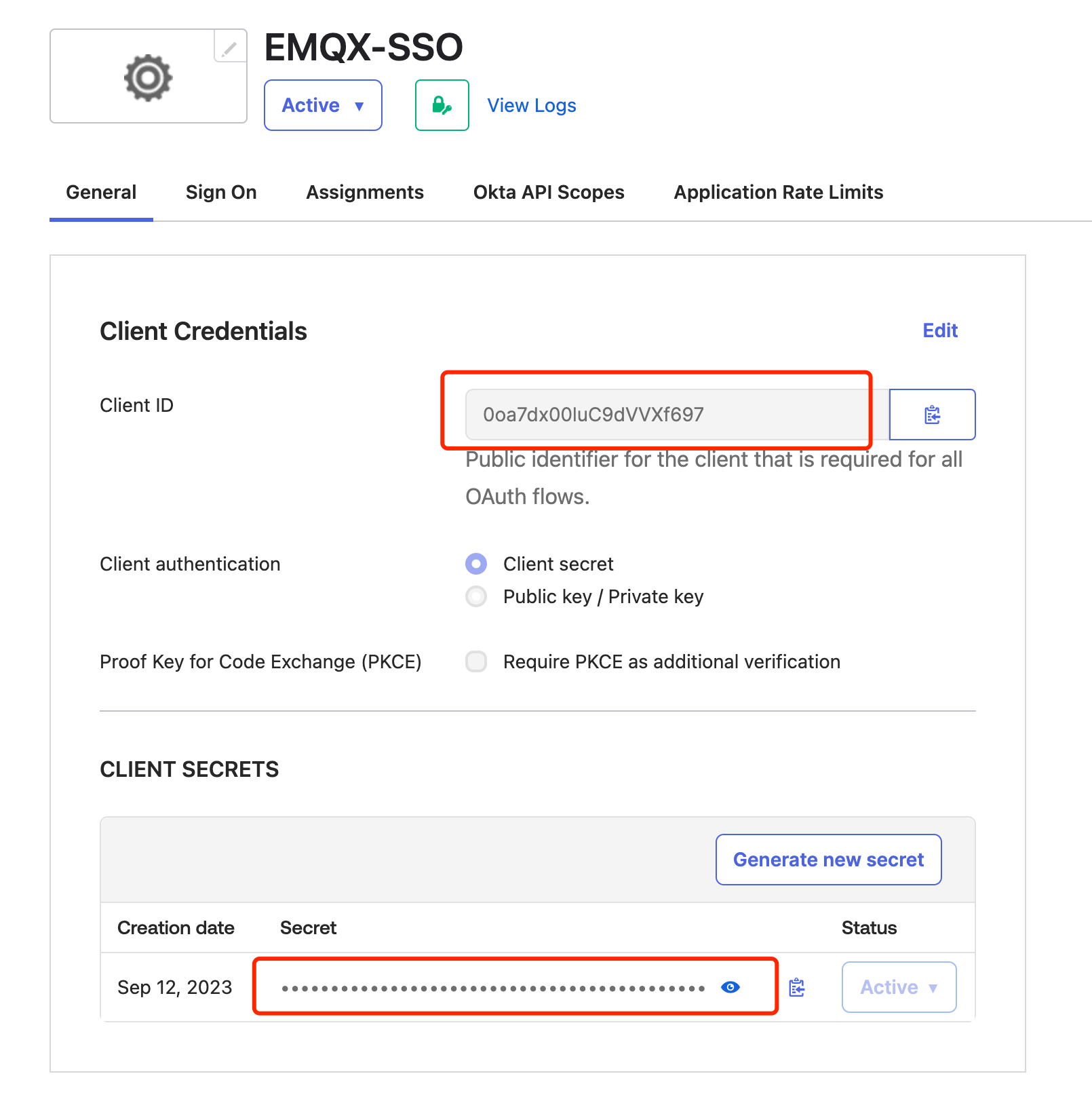Select Public key / Private key option
The height and width of the screenshot is (1095, 1092).
[476, 596]
